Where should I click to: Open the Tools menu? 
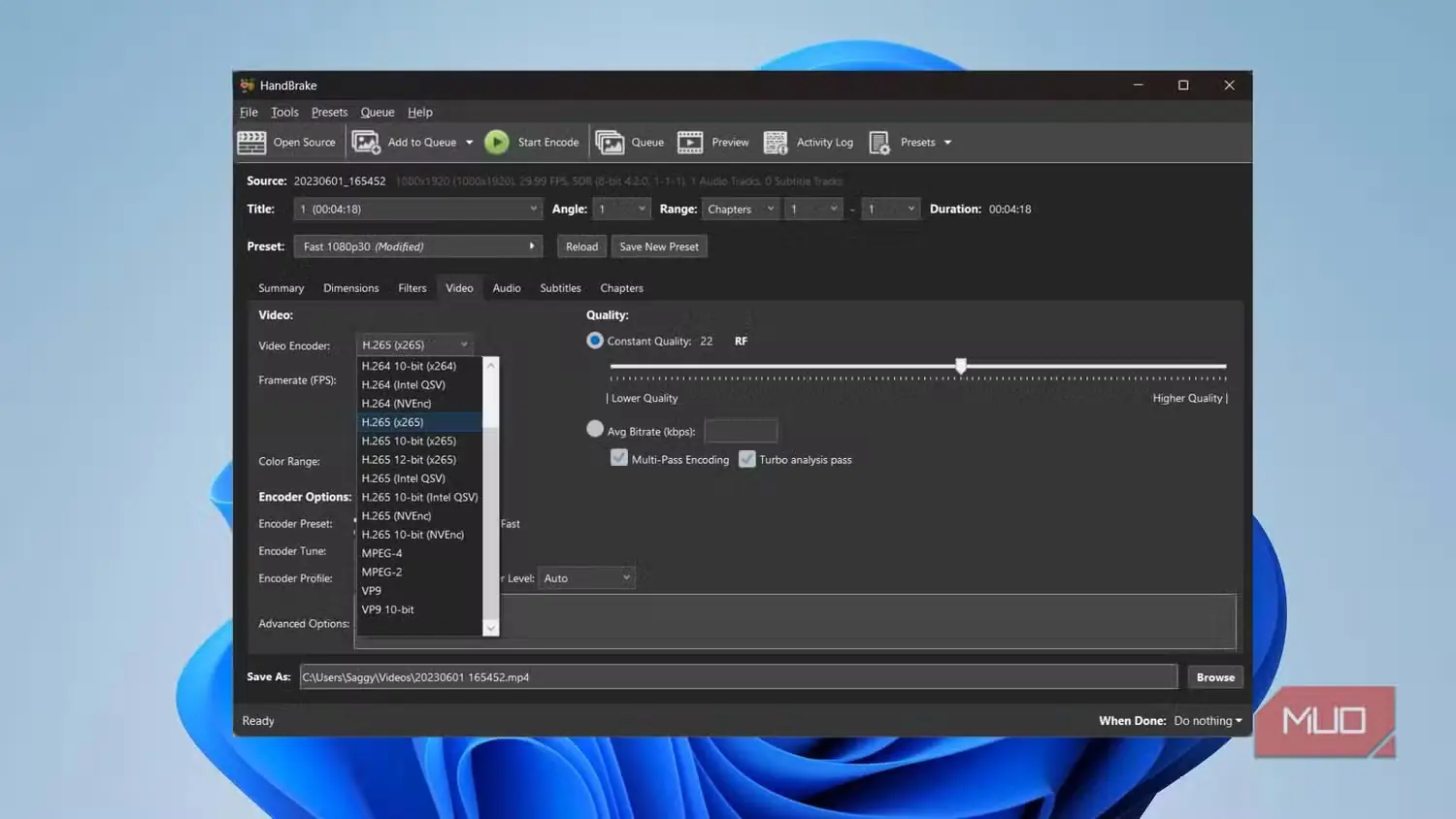click(284, 113)
